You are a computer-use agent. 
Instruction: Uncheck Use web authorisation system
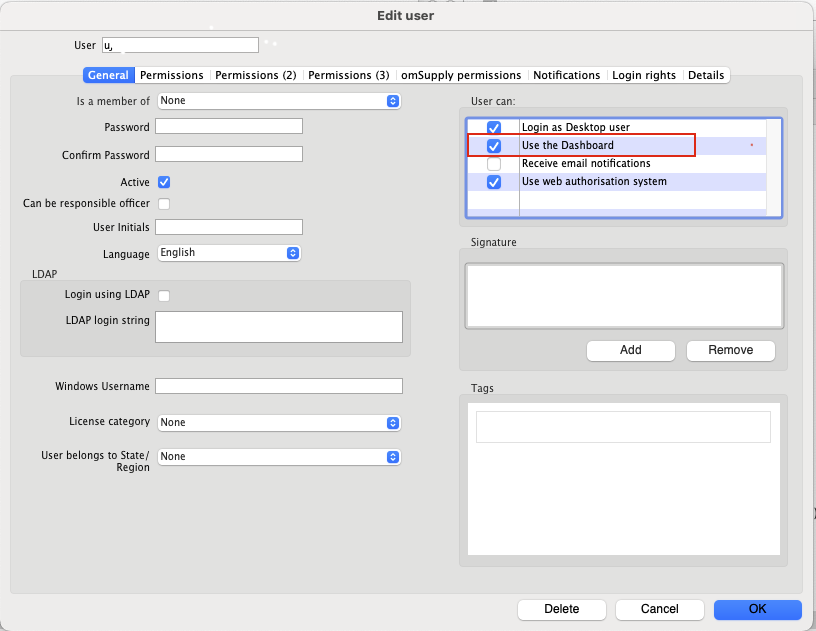(x=494, y=182)
